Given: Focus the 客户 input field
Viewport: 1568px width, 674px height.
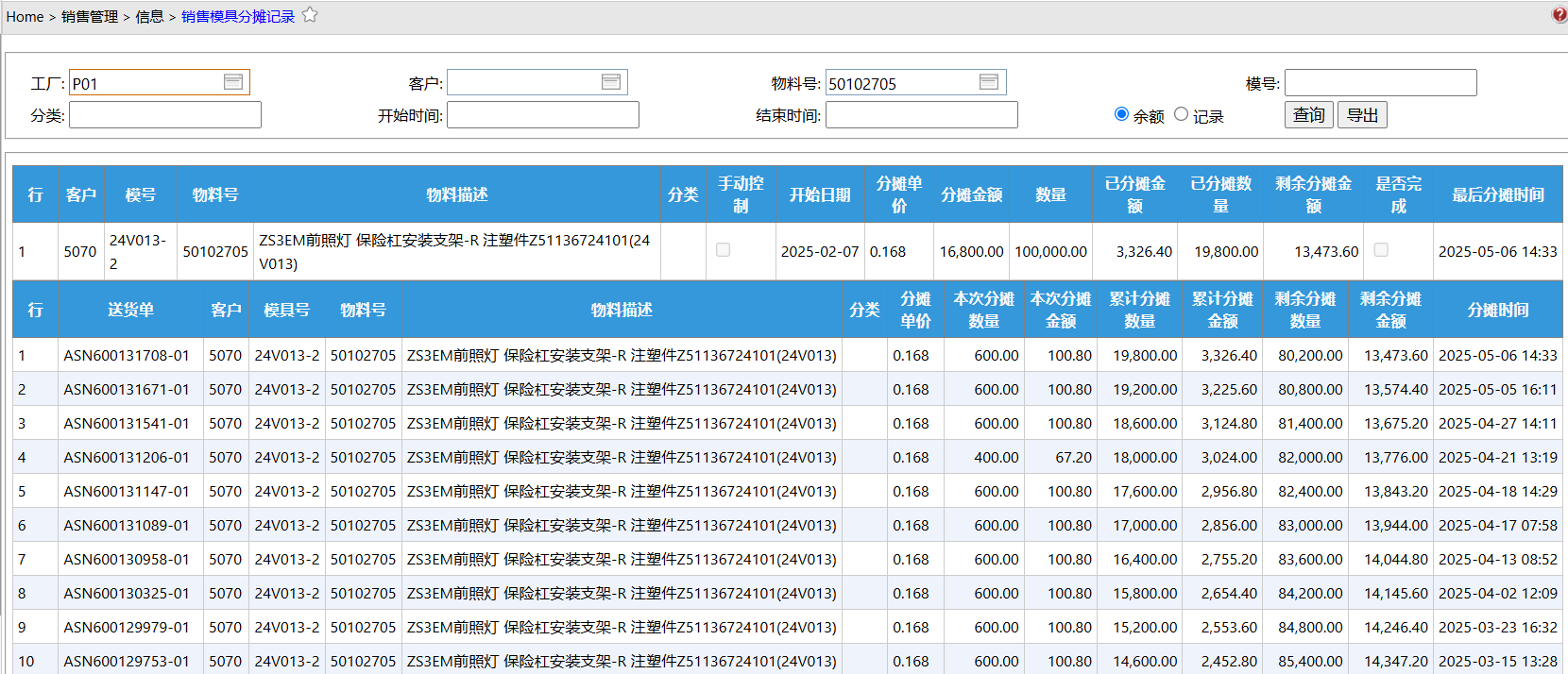Looking at the screenshot, I should [x=537, y=83].
